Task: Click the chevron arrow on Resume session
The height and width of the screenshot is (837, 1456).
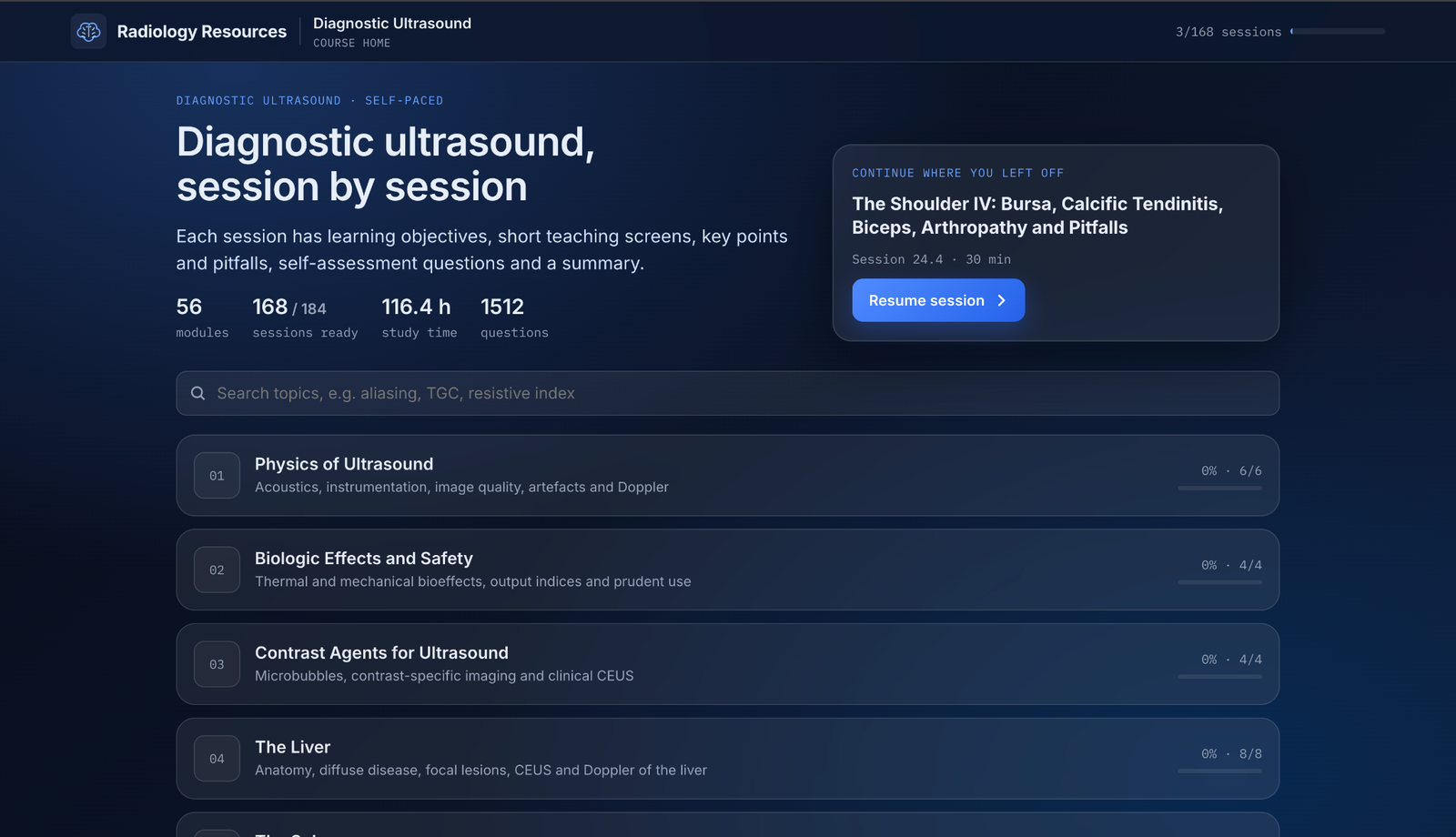Action: coord(1001,300)
